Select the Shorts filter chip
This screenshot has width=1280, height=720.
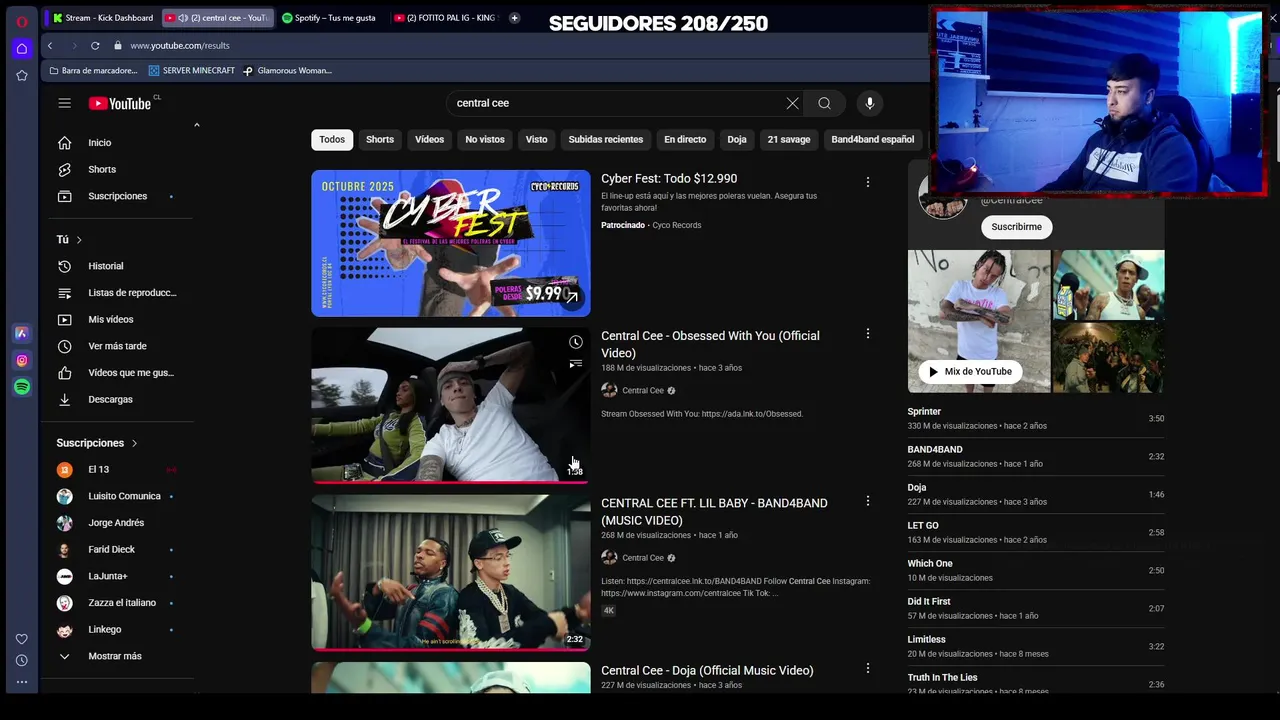(380, 139)
